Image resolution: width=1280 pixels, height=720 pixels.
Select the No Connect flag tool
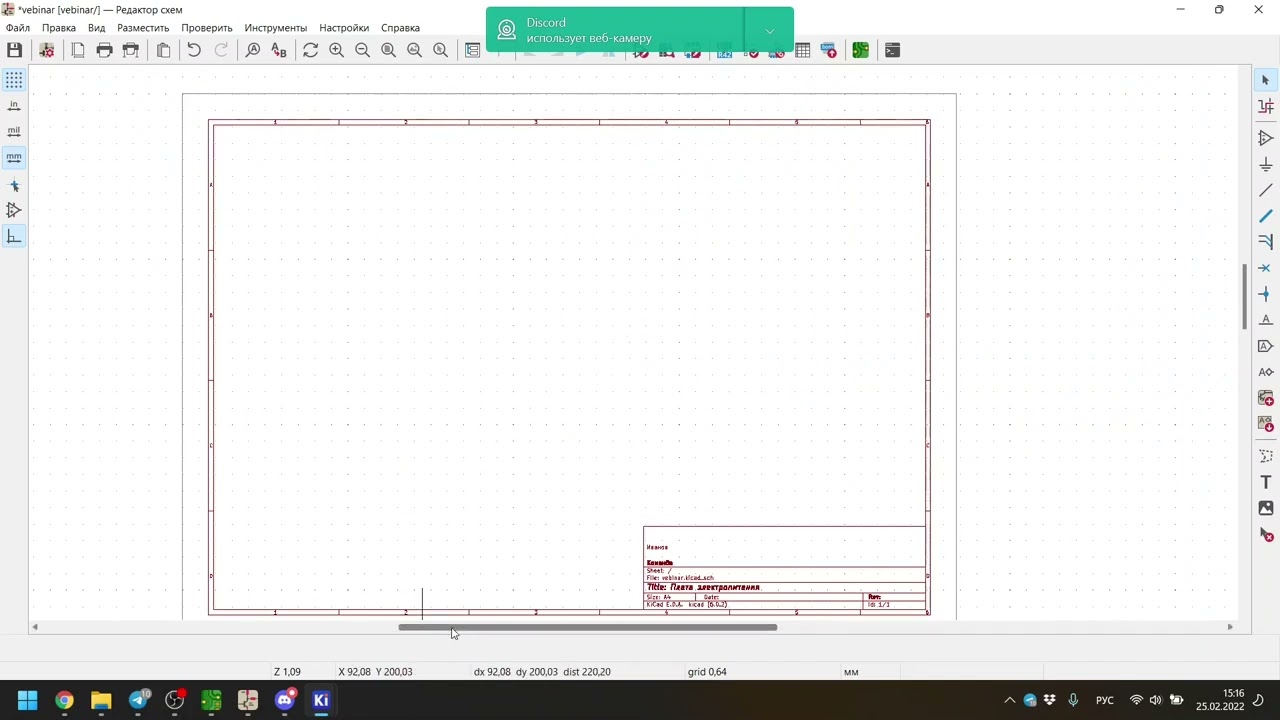1265,268
